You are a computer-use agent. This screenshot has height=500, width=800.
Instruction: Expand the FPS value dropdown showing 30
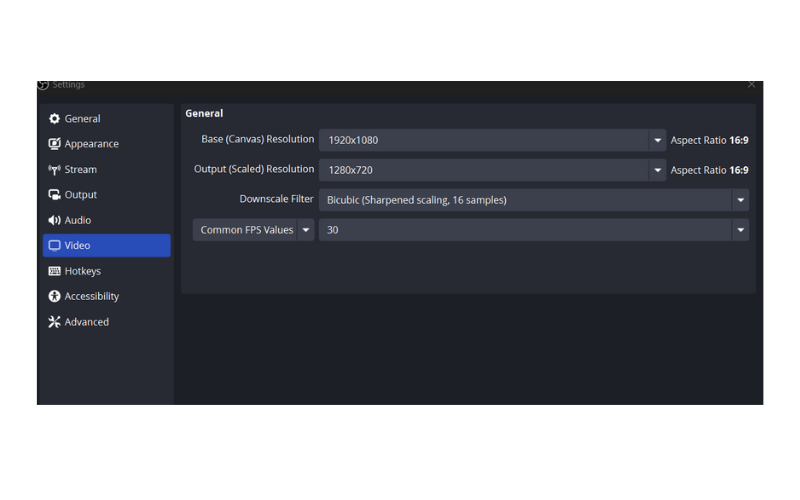tap(740, 230)
